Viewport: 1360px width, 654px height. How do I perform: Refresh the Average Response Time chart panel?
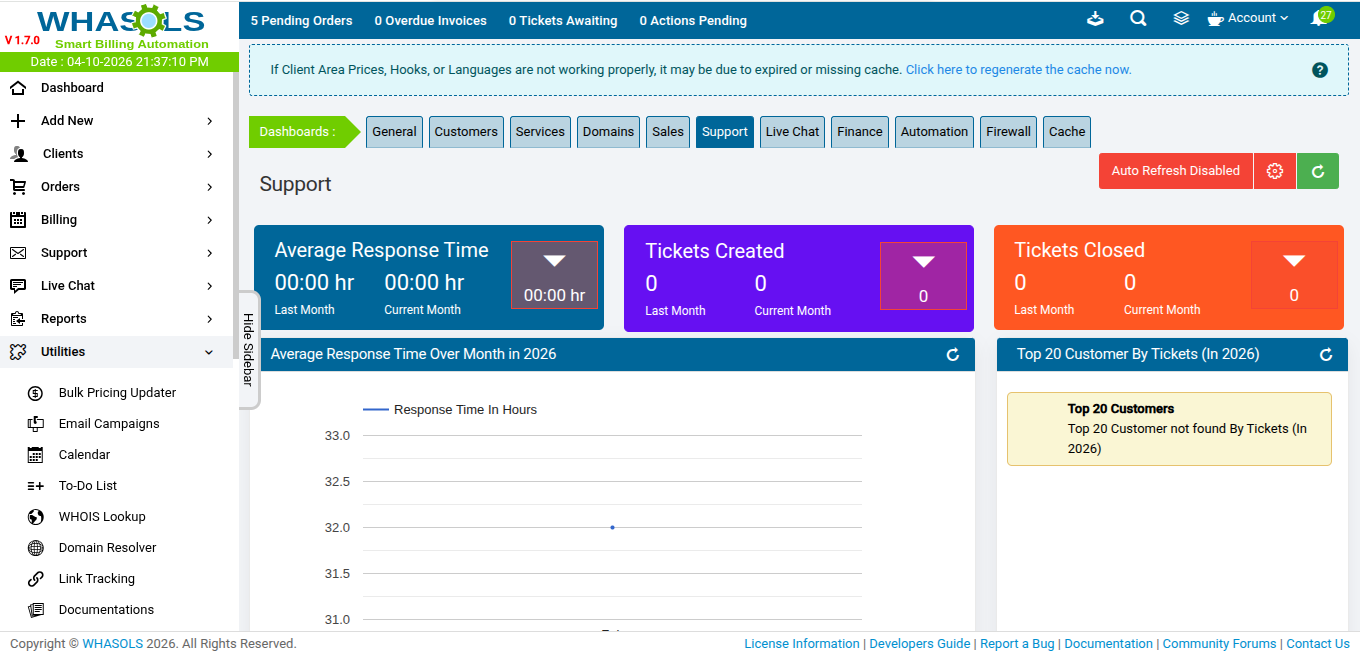coord(952,354)
